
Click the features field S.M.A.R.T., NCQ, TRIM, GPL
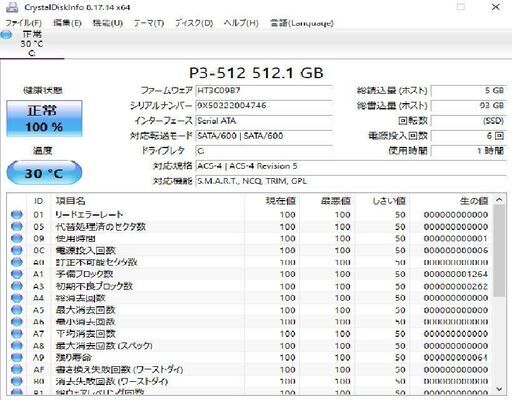point(351,181)
